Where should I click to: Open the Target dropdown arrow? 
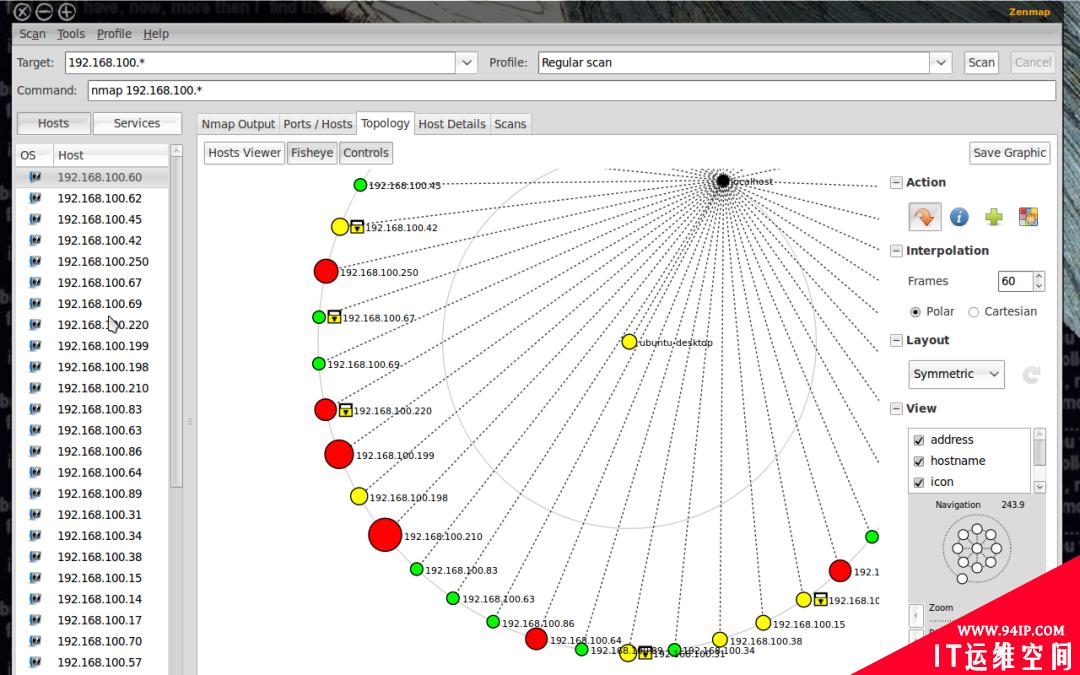(466, 63)
